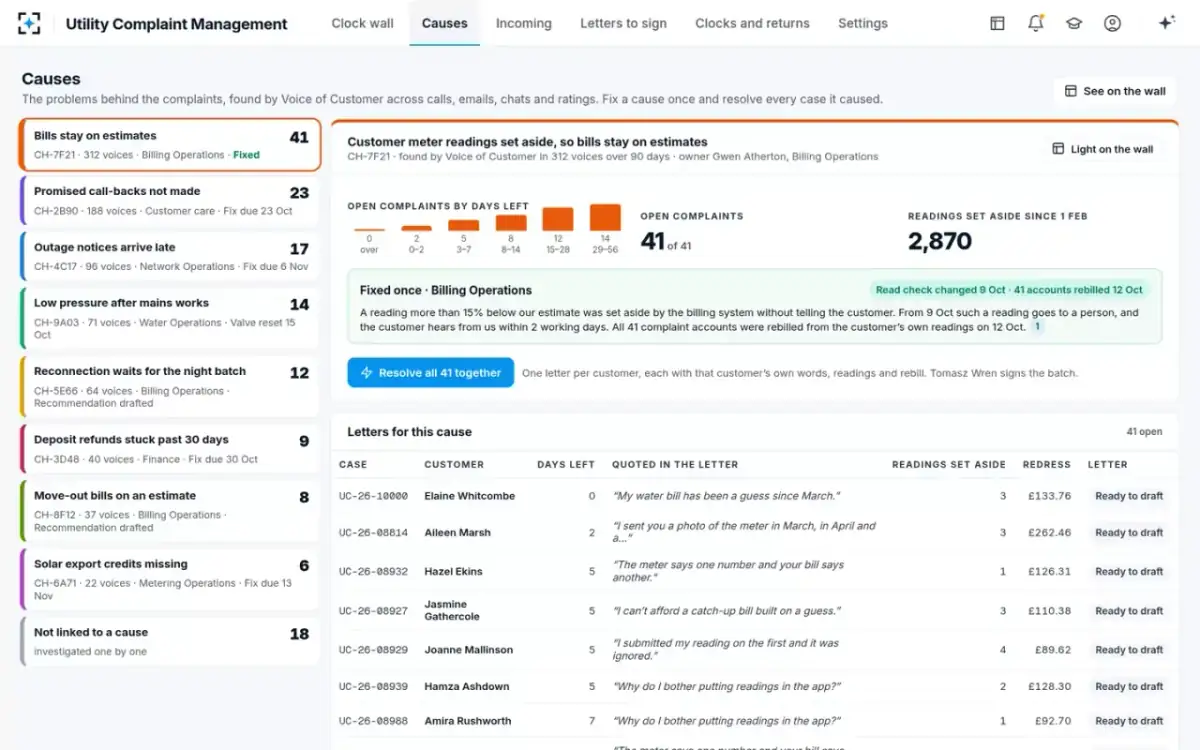Open case UC-26-10000

click(373, 496)
